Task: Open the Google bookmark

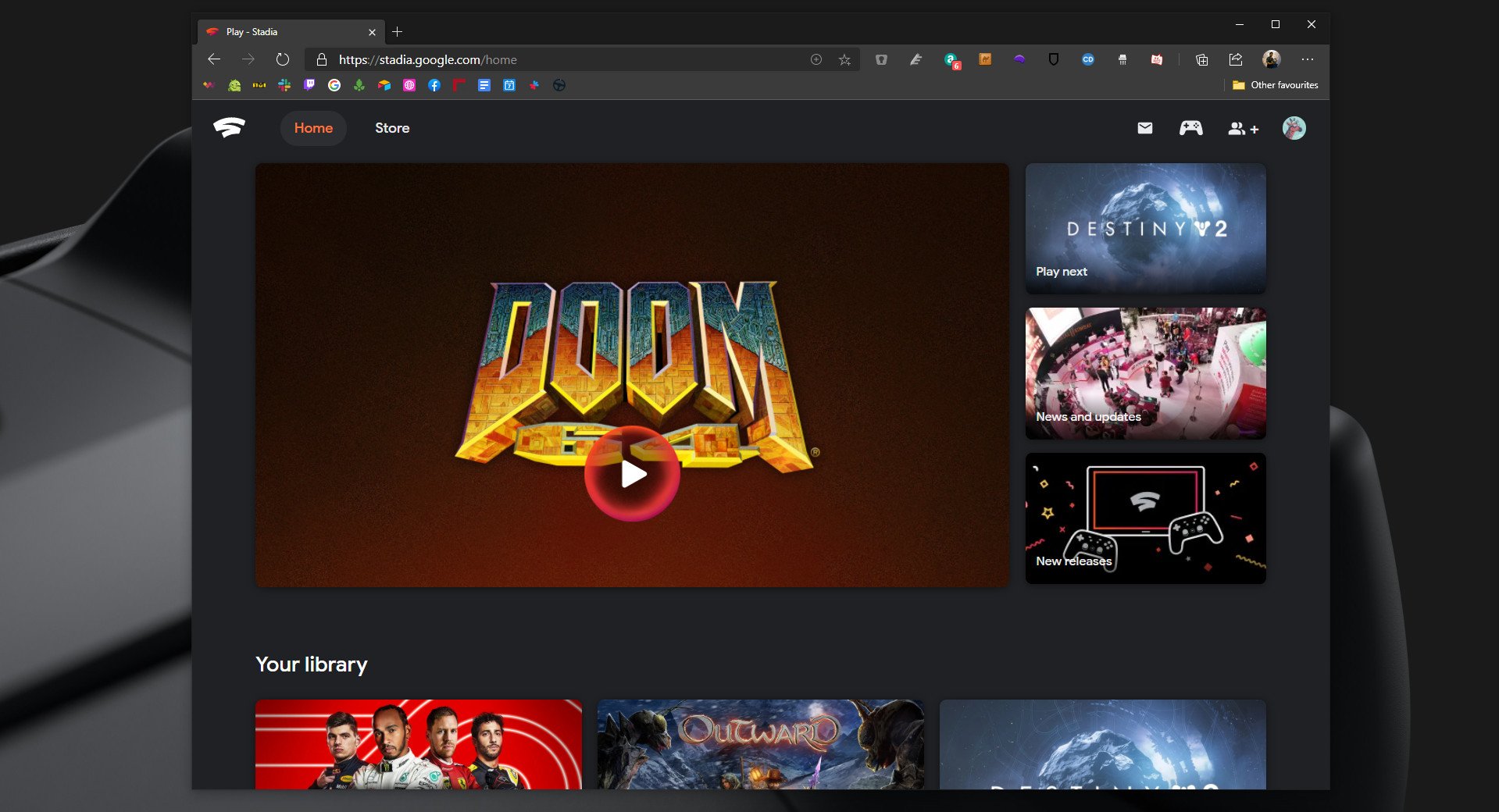Action: coord(334,85)
